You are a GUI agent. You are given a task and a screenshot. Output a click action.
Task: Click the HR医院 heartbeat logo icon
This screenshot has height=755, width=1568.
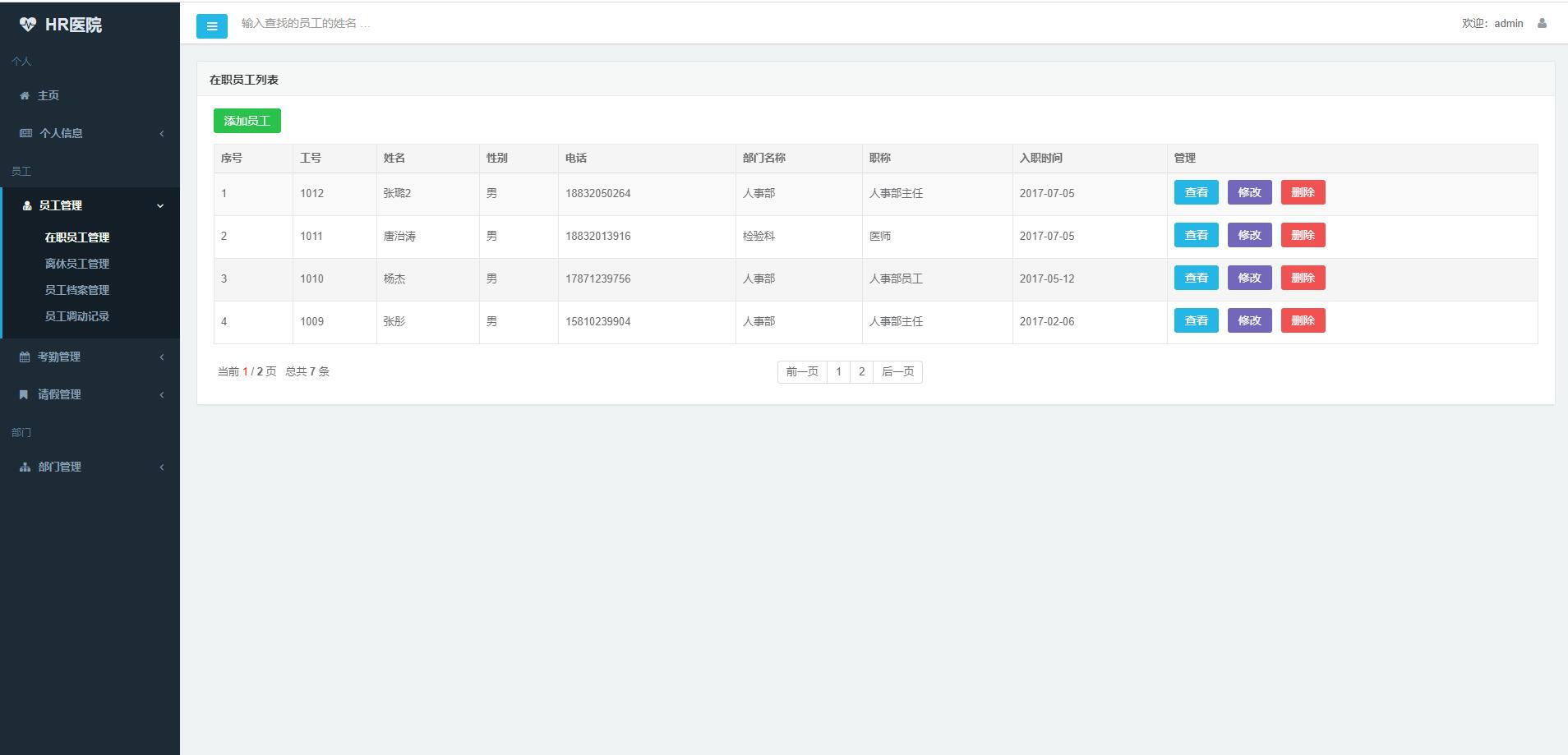pyautogui.click(x=28, y=25)
